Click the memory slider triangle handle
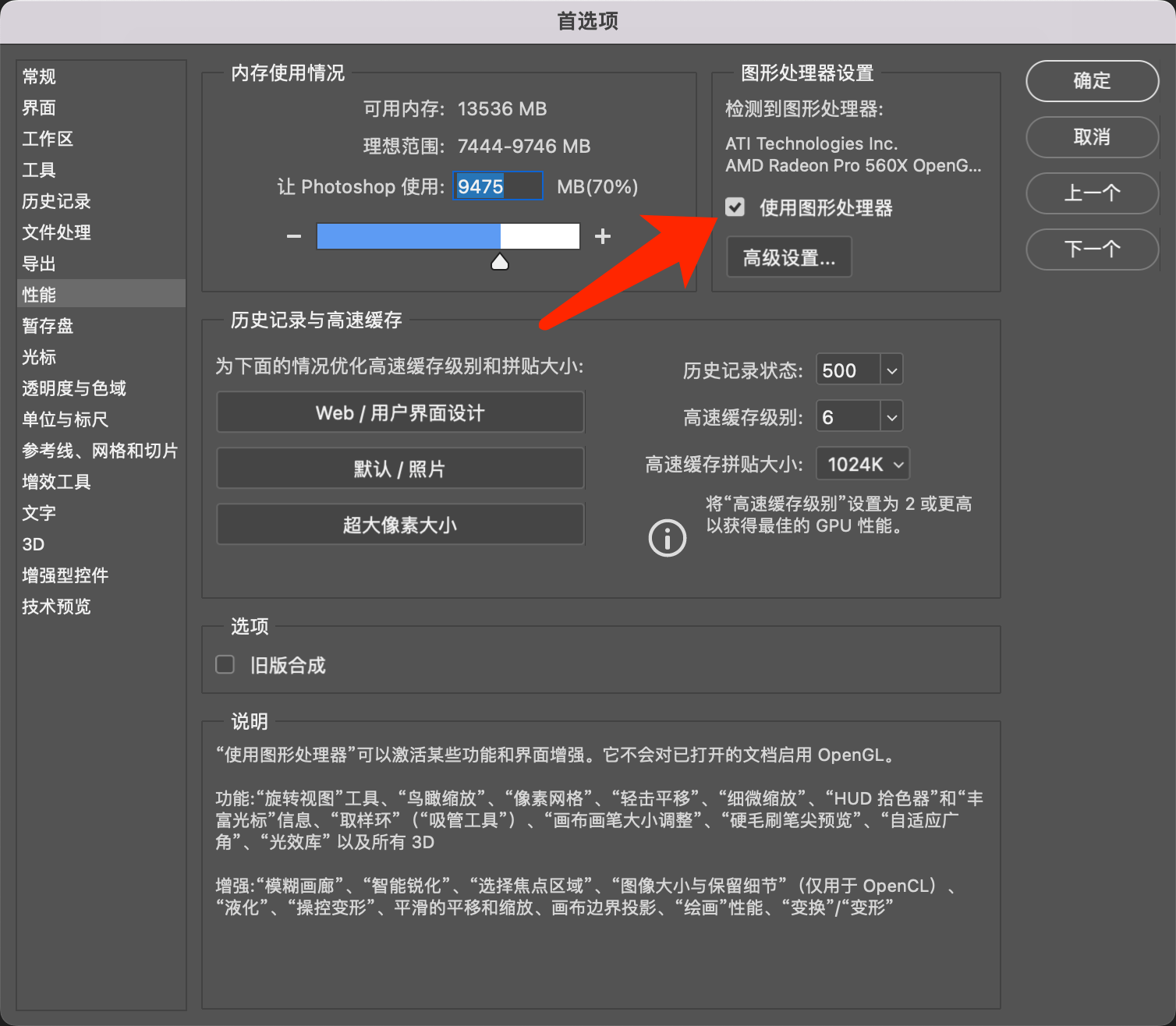 point(500,262)
